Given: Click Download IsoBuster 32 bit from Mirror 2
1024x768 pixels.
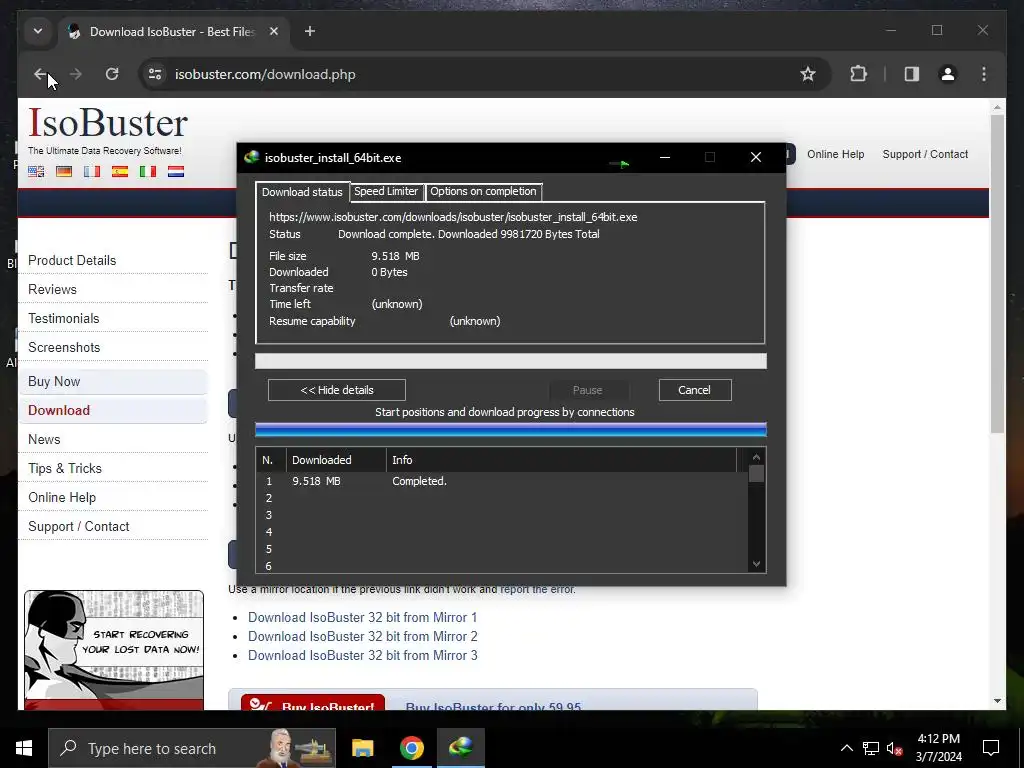Looking at the screenshot, I should [362, 636].
